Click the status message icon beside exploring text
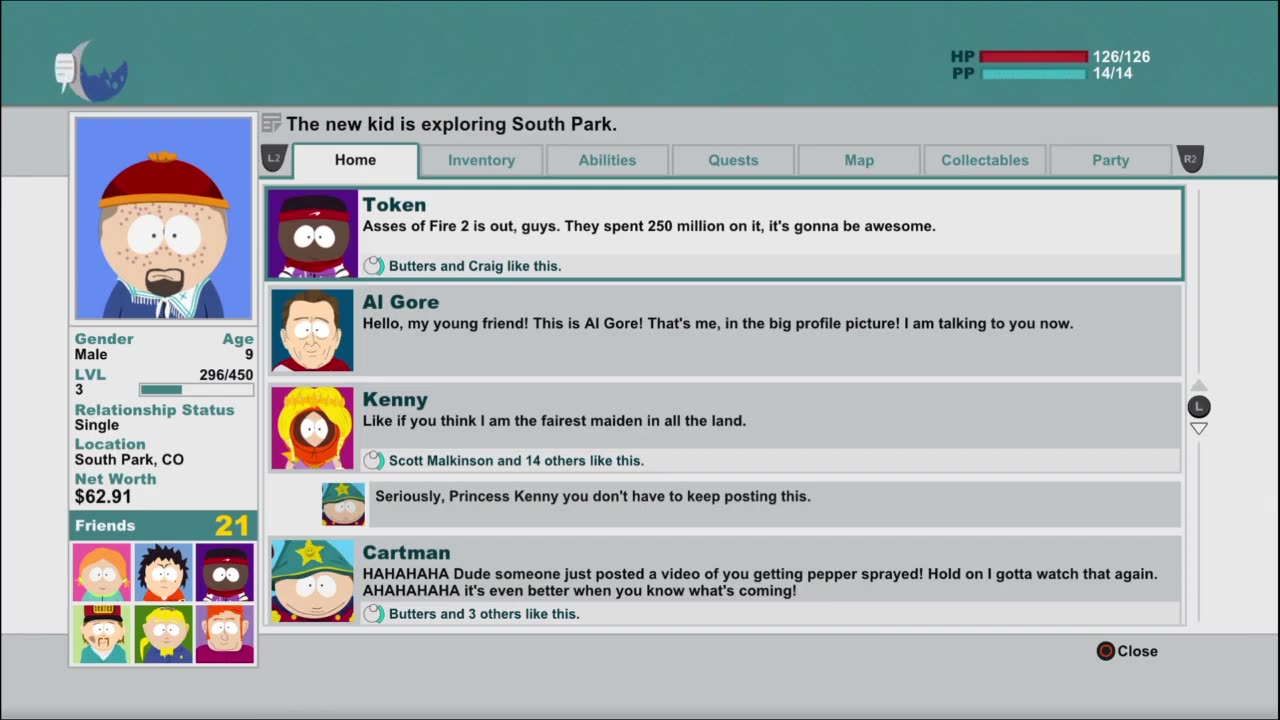Viewport: 1280px width, 720px height. coord(271,124)
